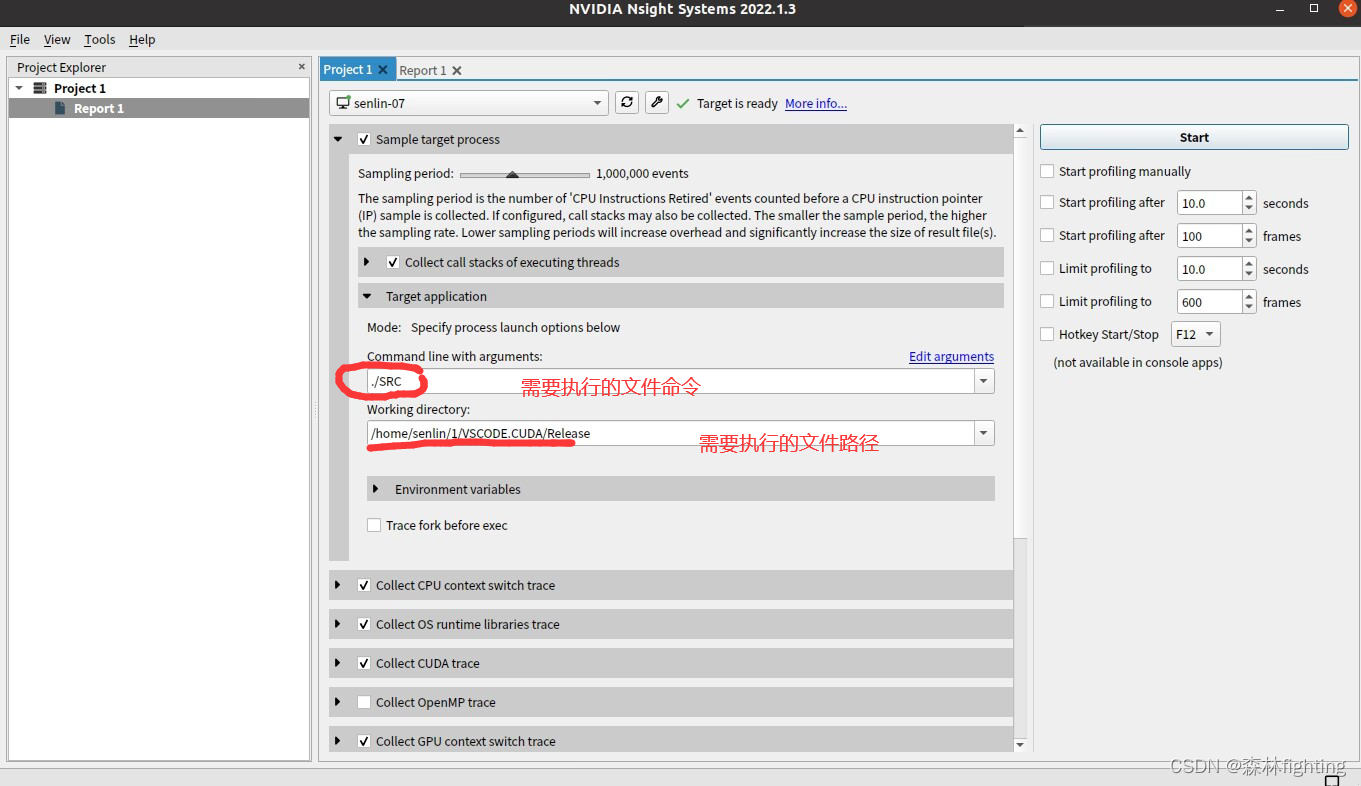The image size is (1361, 786).
Task: Enable Trace fork before exec
Action: (374, 525)
